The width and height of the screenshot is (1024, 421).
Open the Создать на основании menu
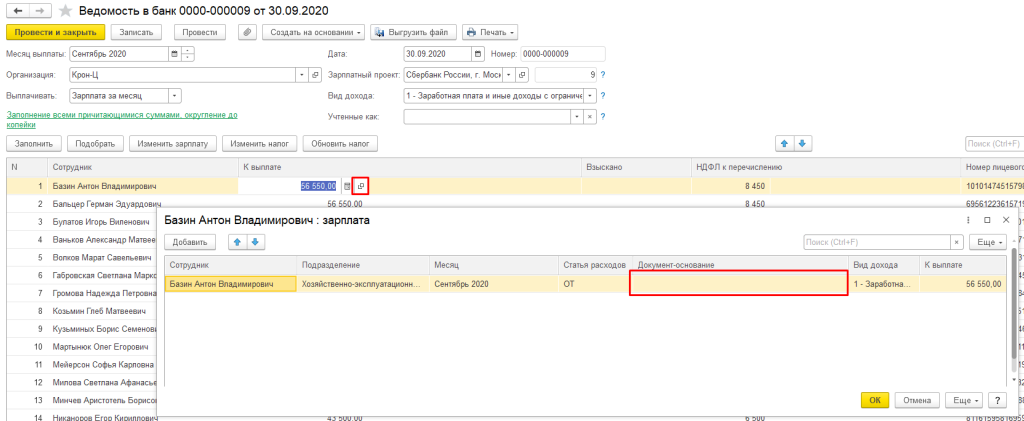pos(314,32)
